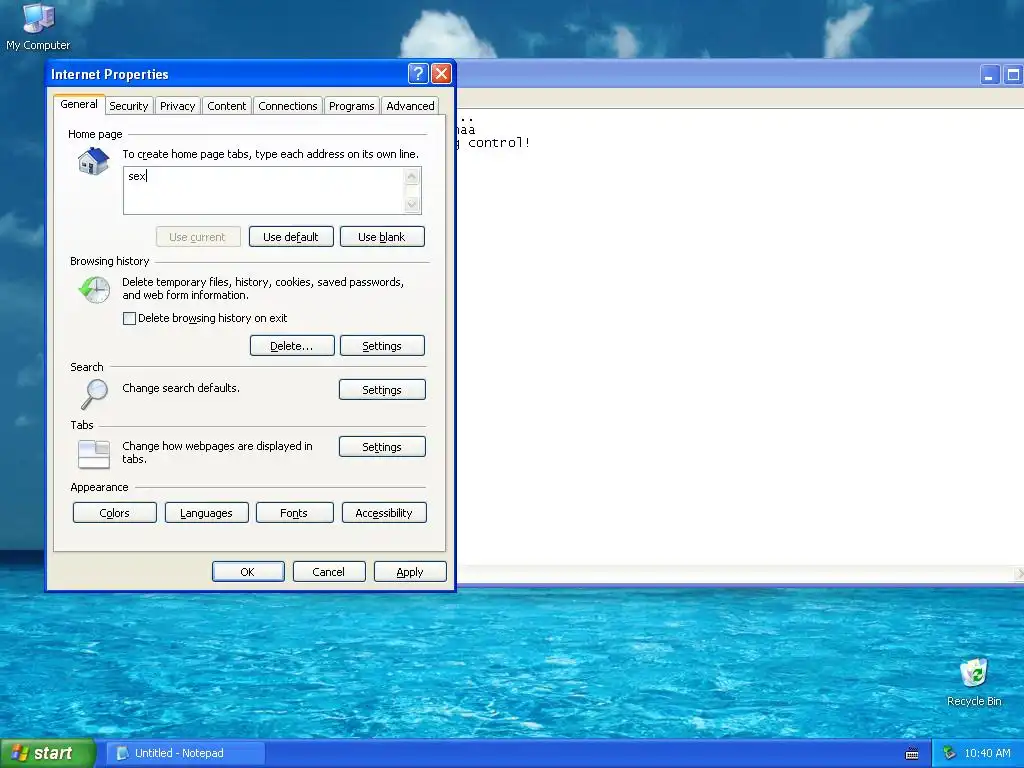This screenshot has height=768, width=1024.
Task: Click the system tray keyboard icon
Action: click(912, 754)
